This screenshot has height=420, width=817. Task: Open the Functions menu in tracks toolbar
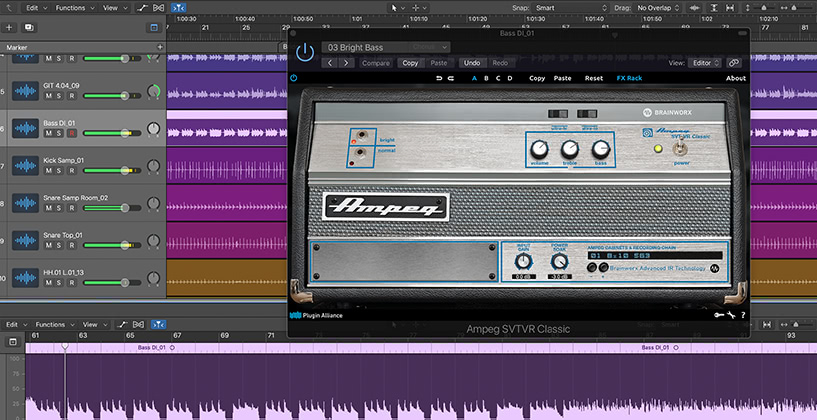tap(75, 8)
